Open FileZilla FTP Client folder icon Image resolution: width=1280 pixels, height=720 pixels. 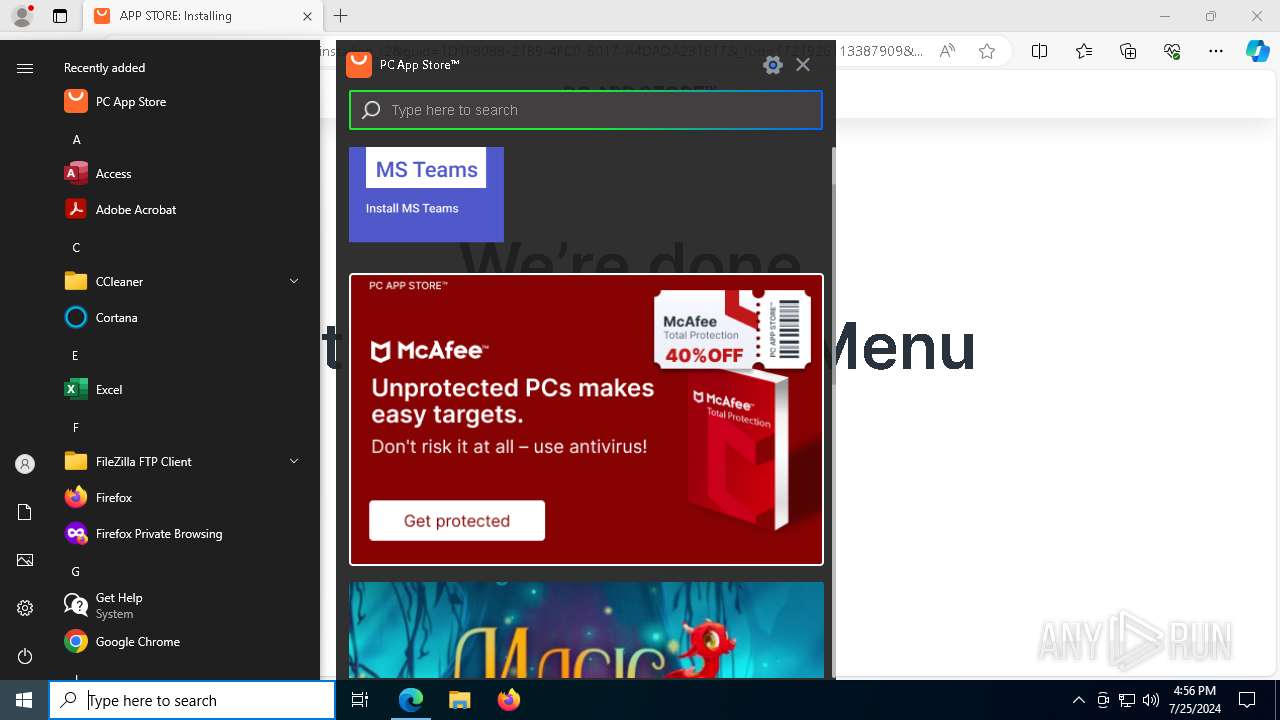click(x=76, y=461)
